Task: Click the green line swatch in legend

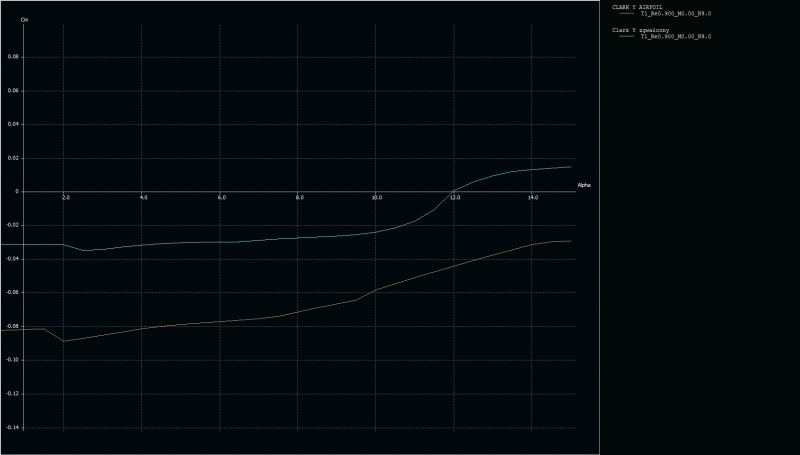Action: (x=627, y=37)
